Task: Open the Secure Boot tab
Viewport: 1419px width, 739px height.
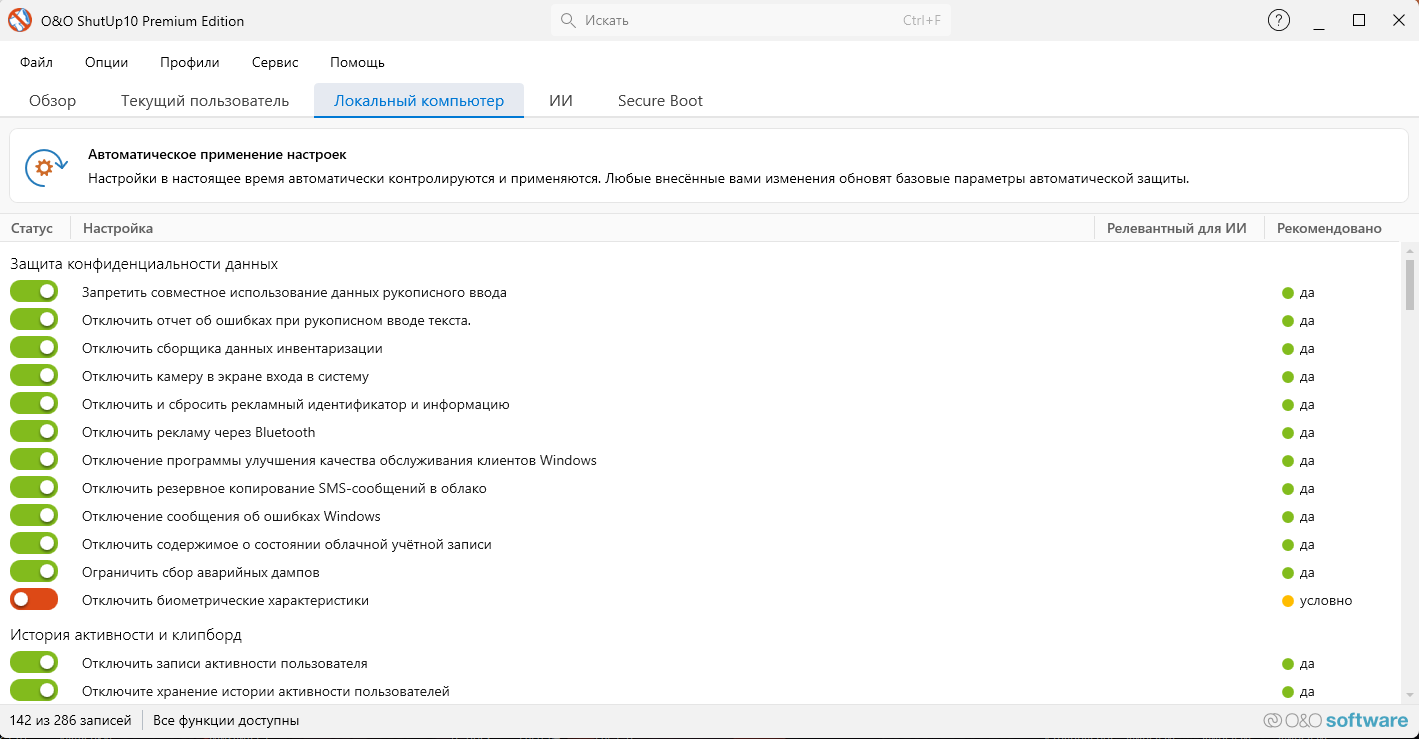Action: tap(660, 100)
